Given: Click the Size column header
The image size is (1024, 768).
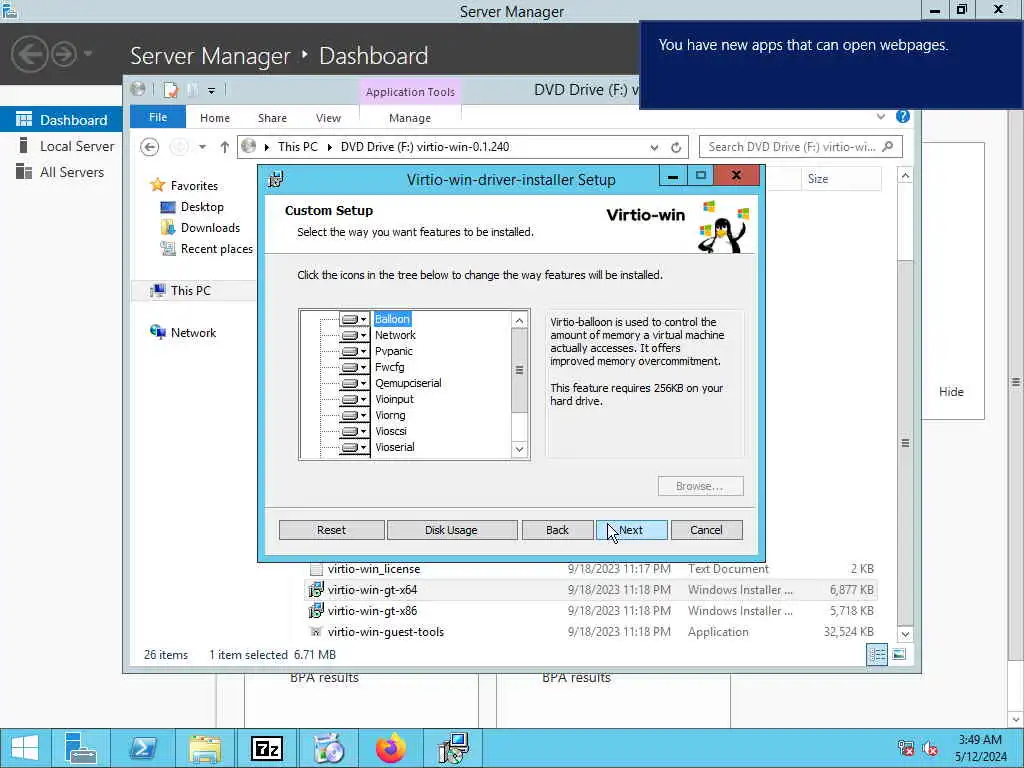Looking at the screenshot, I should 841,179.
